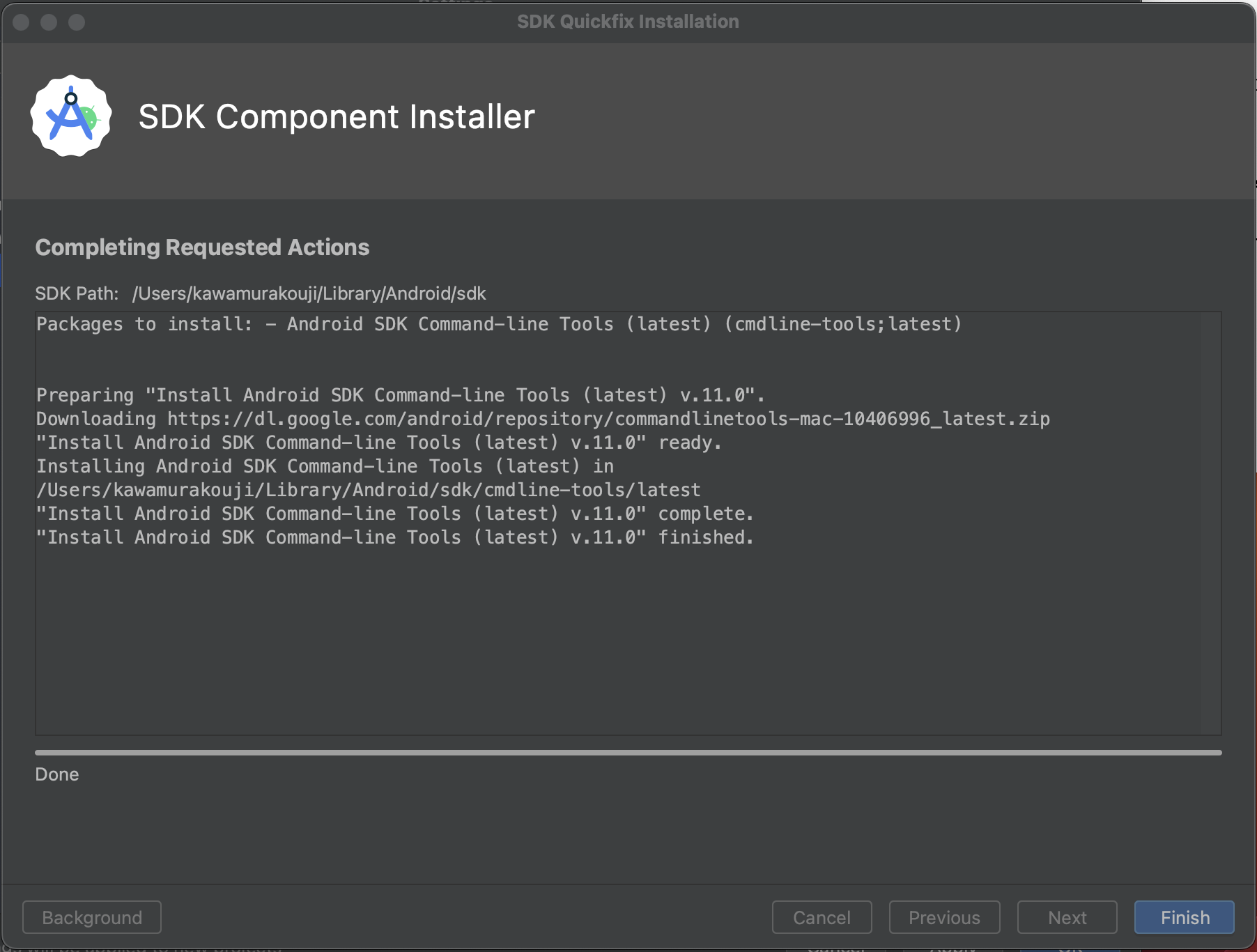This screenshot has height=952, width=1257.
Task: Close the SDK Quickfix Installation window
Action: pos(21,22)
